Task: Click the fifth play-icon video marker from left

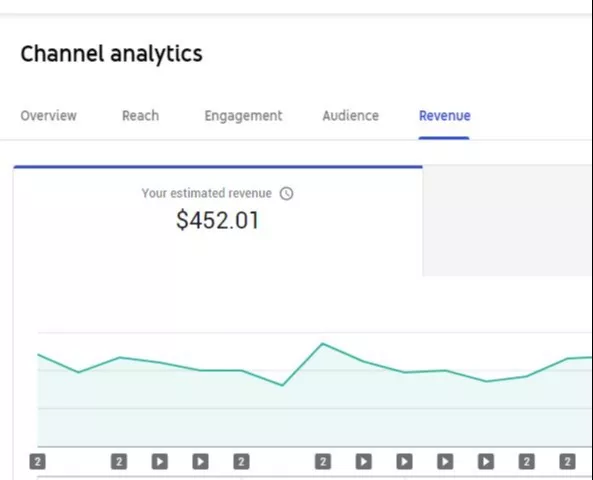Action: pos(445,461)
